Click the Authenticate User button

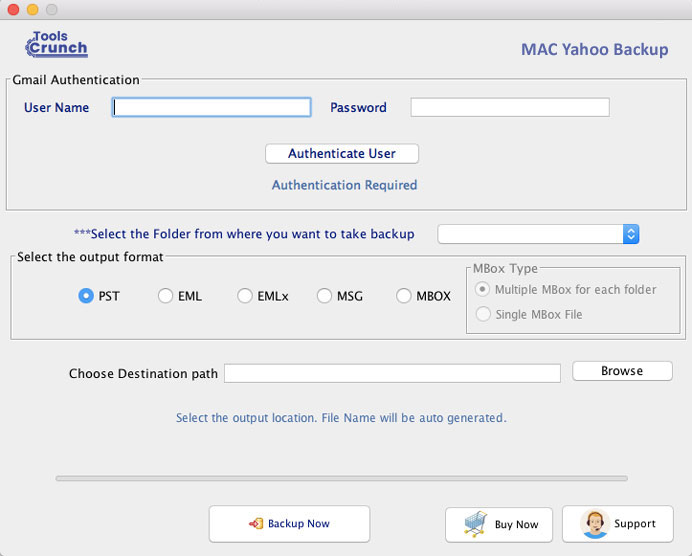[x=342, y=154]
